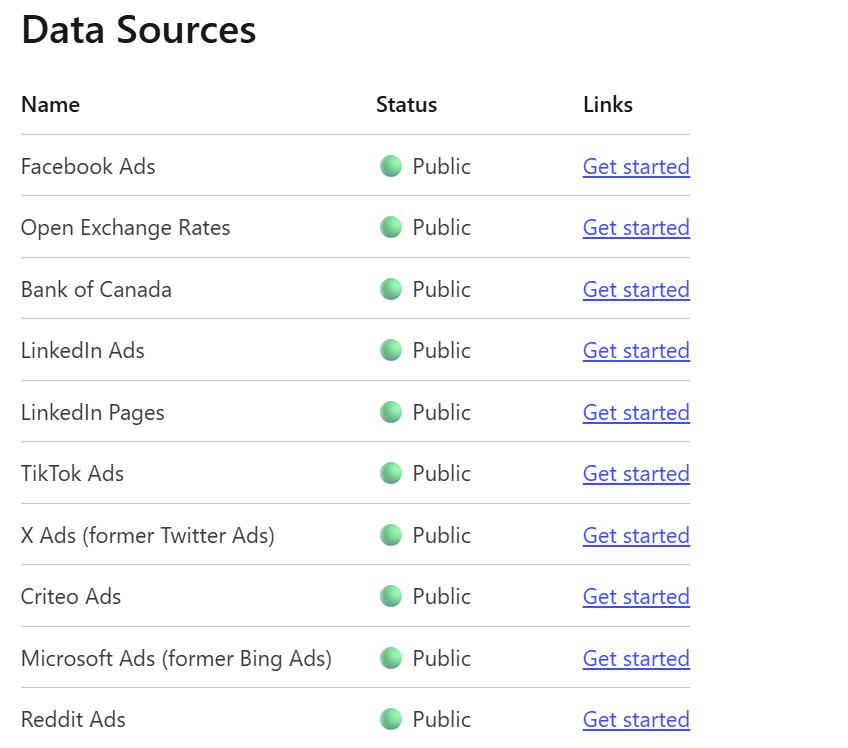Click the status dot next to Reddit Ads
Image resolution: width=848 pixels, height=748 pixels.
coord(390,719)
